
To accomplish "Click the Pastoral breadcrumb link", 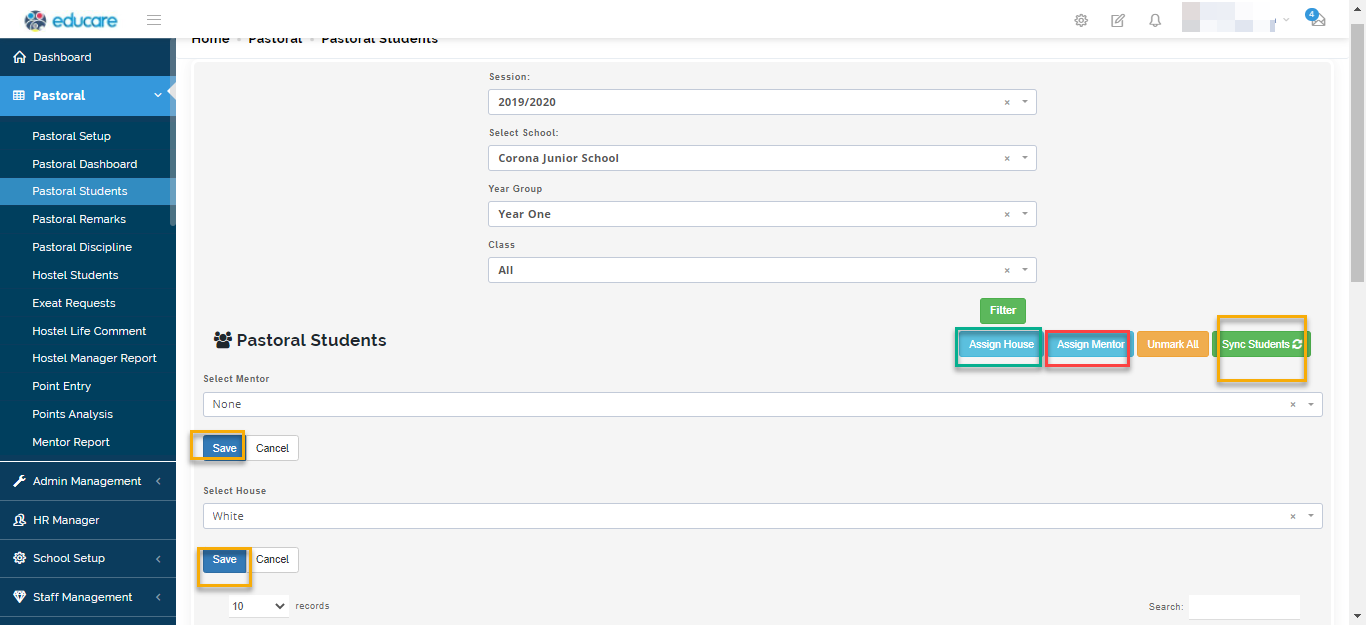I will pos(275,39).
